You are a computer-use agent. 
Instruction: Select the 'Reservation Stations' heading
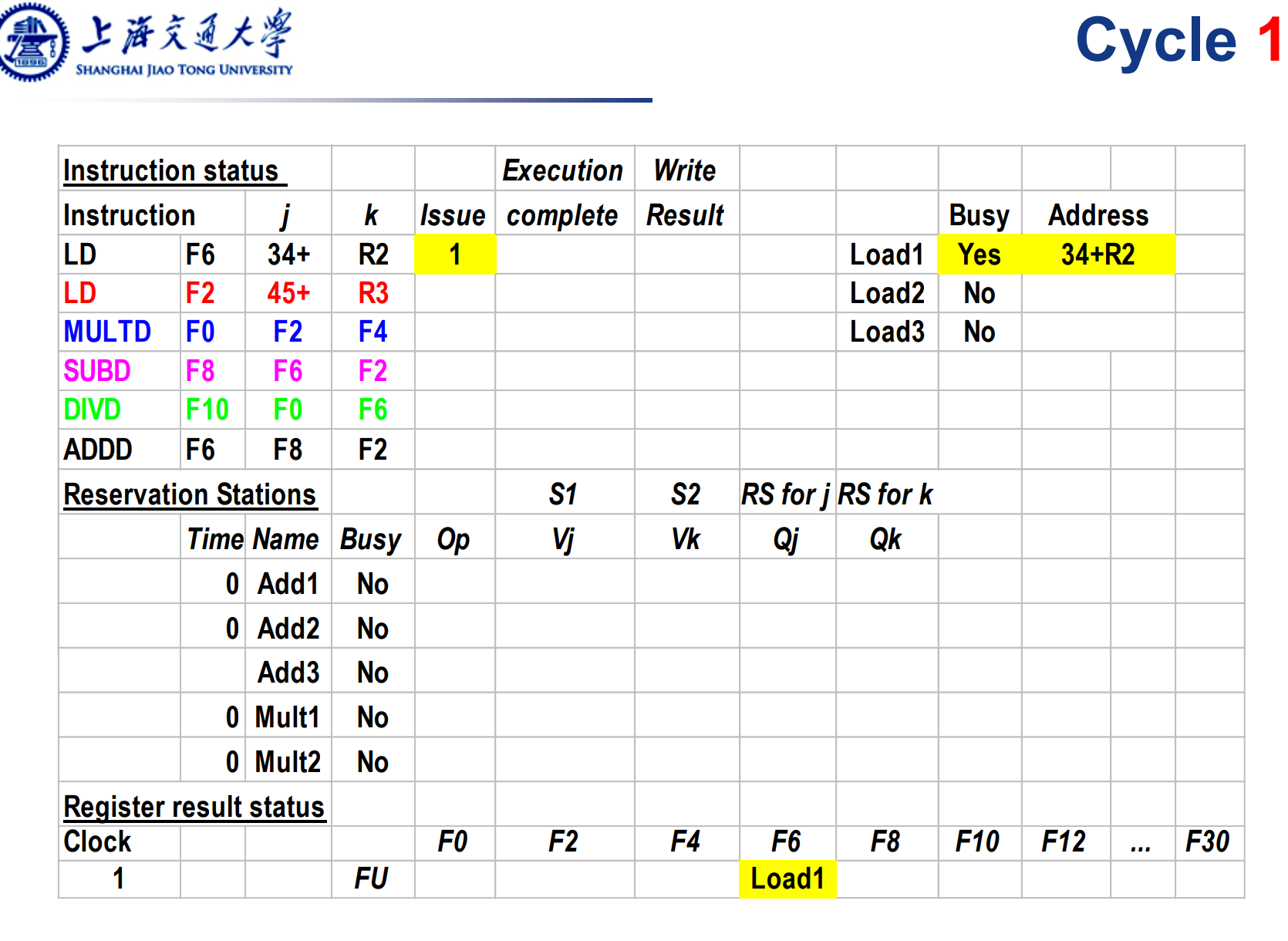point(190,494)
